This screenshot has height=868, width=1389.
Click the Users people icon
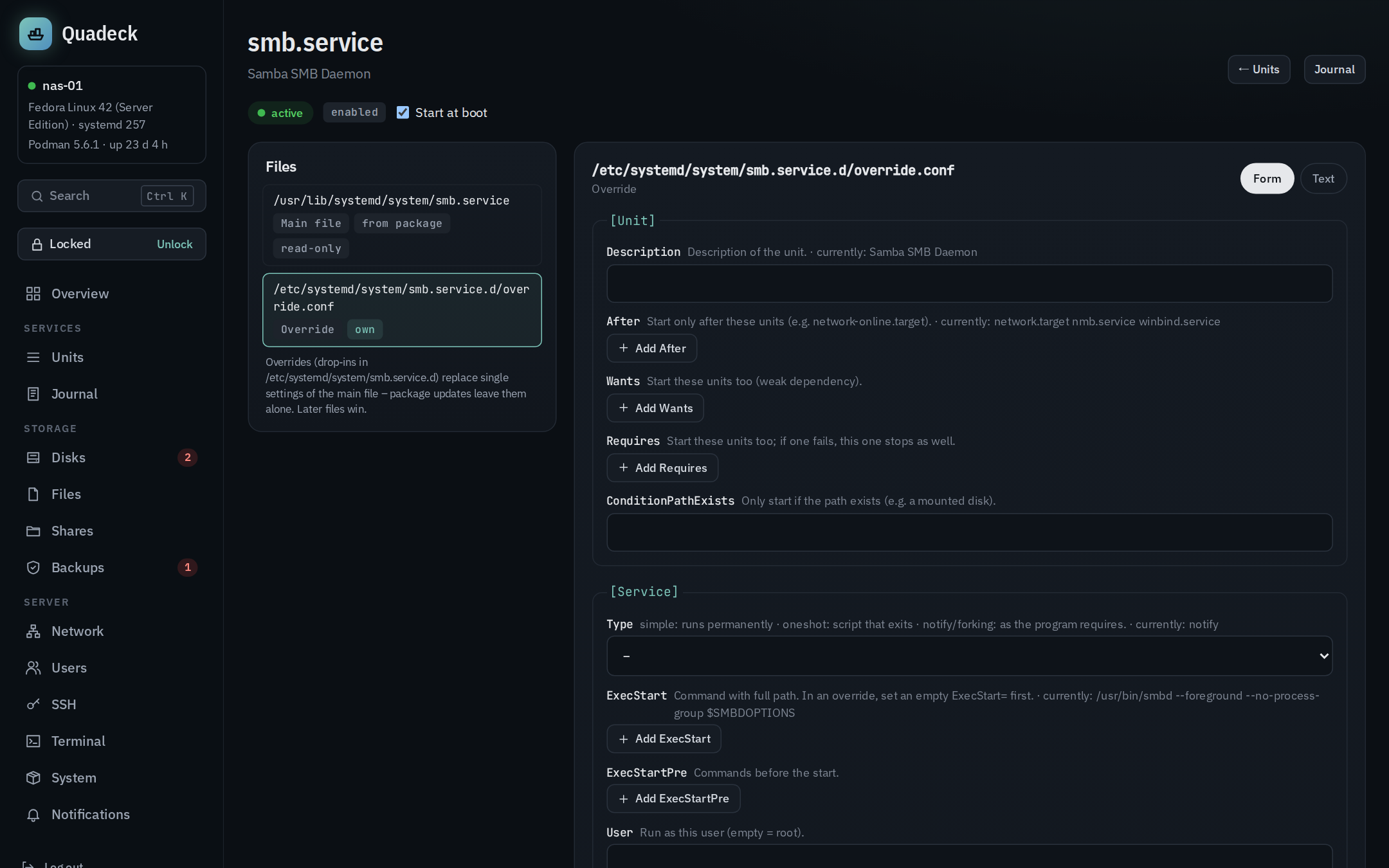click(x=33, y=668)
